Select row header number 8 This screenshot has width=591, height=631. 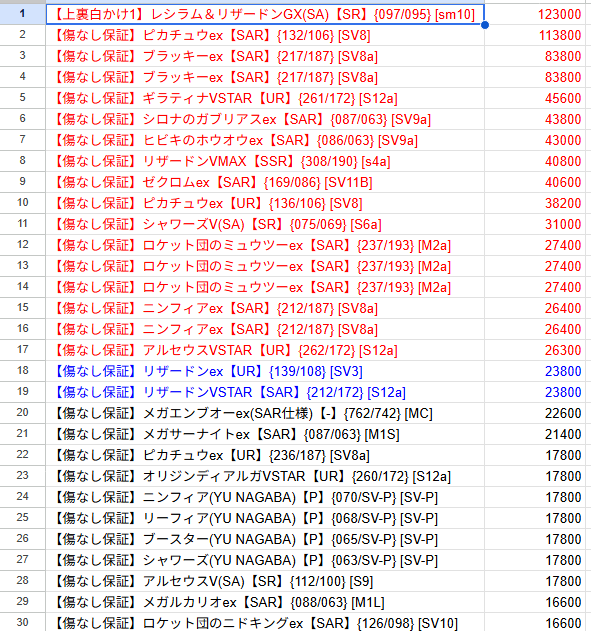coord(23,161)
